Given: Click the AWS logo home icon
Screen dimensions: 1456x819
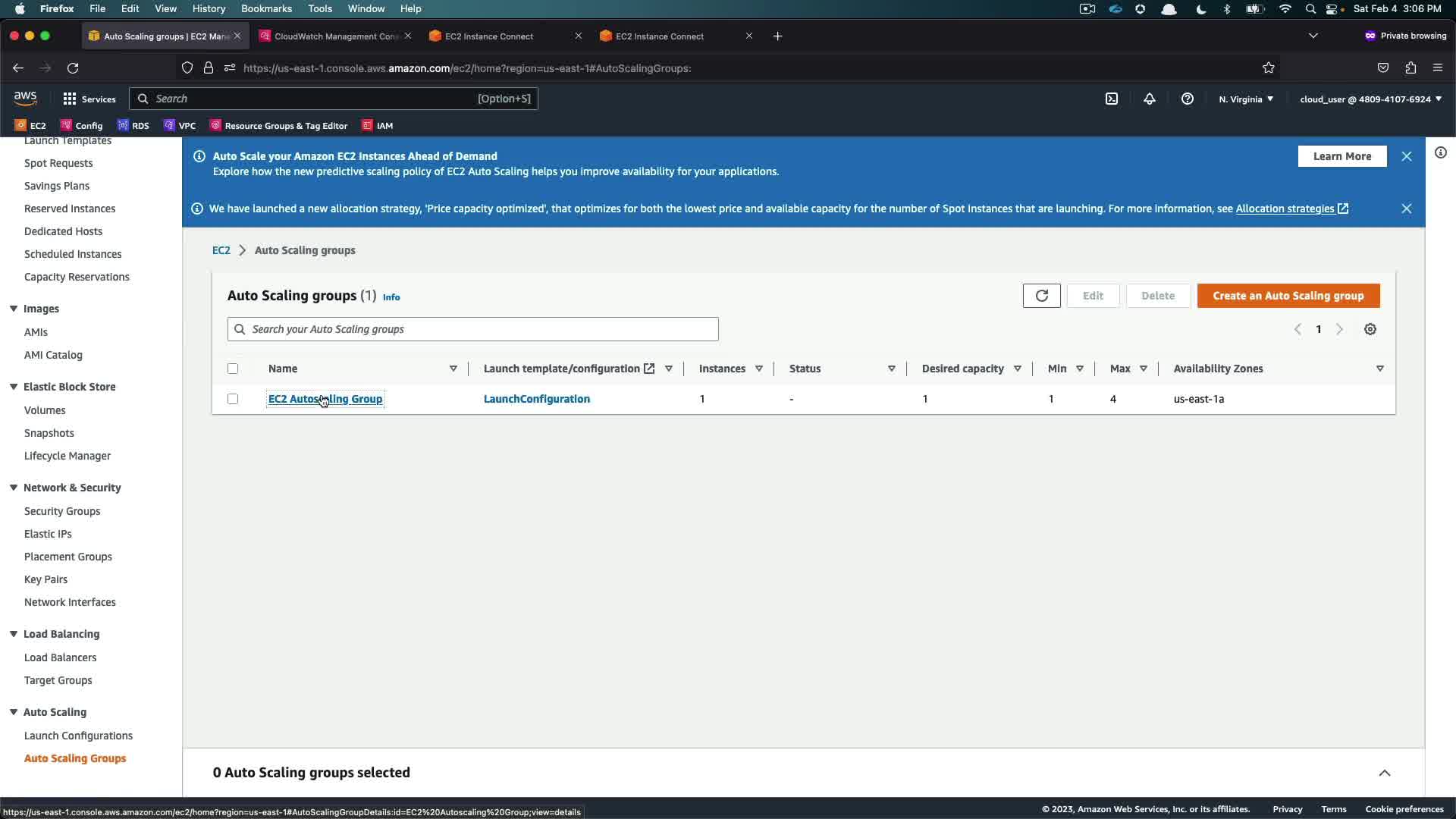Looking at the screenshot, I should [x=25, y=99].
